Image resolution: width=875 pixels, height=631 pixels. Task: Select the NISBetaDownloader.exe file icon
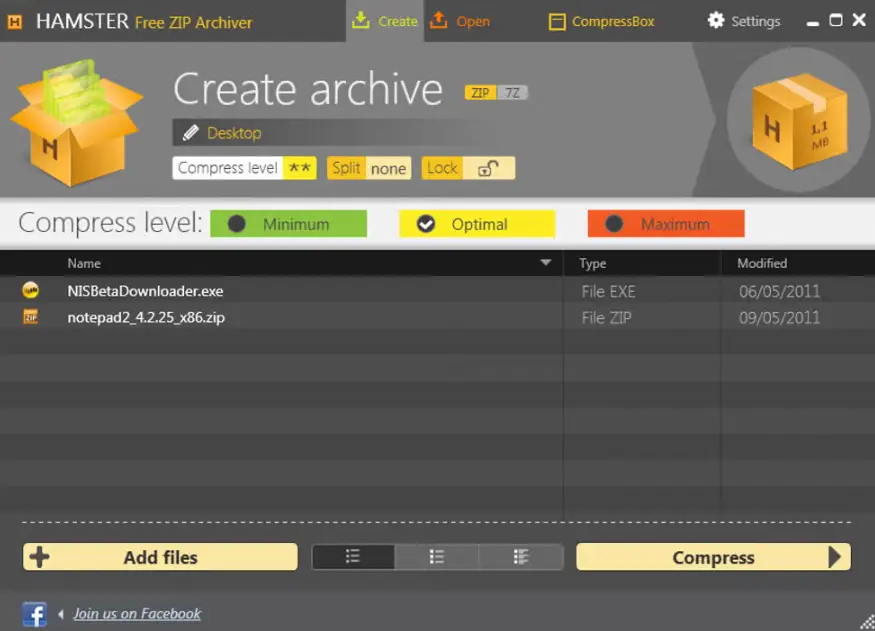point(31,291)
